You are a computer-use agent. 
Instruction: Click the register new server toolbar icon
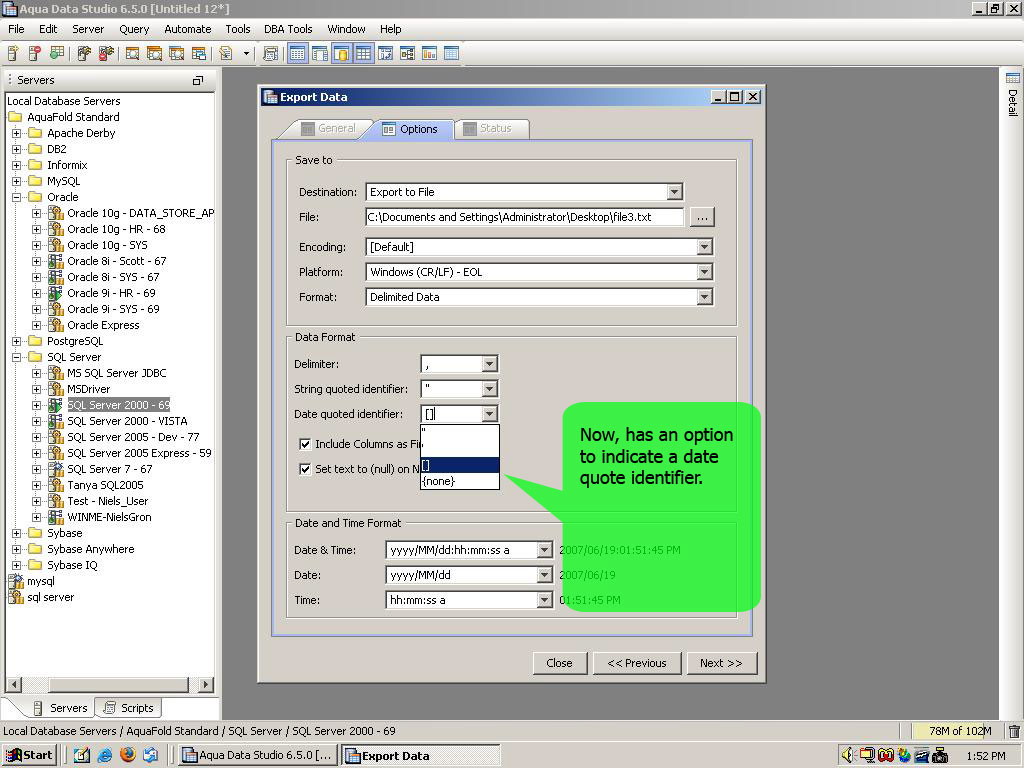[13, 54]
